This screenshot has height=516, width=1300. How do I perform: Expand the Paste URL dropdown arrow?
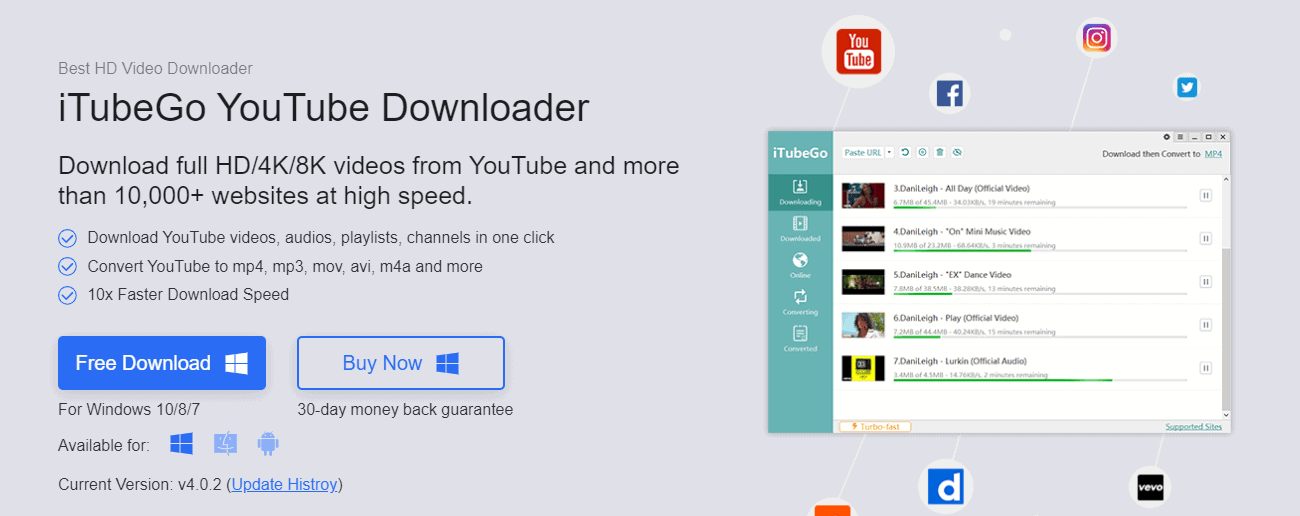(889, 152)
